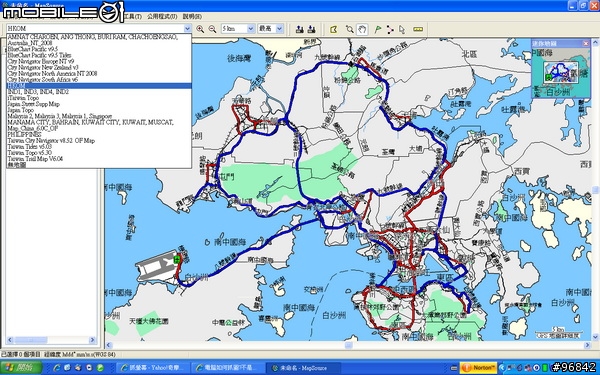
Task: Launch Internet Explorer from quick launch
Action: point(57,368)
